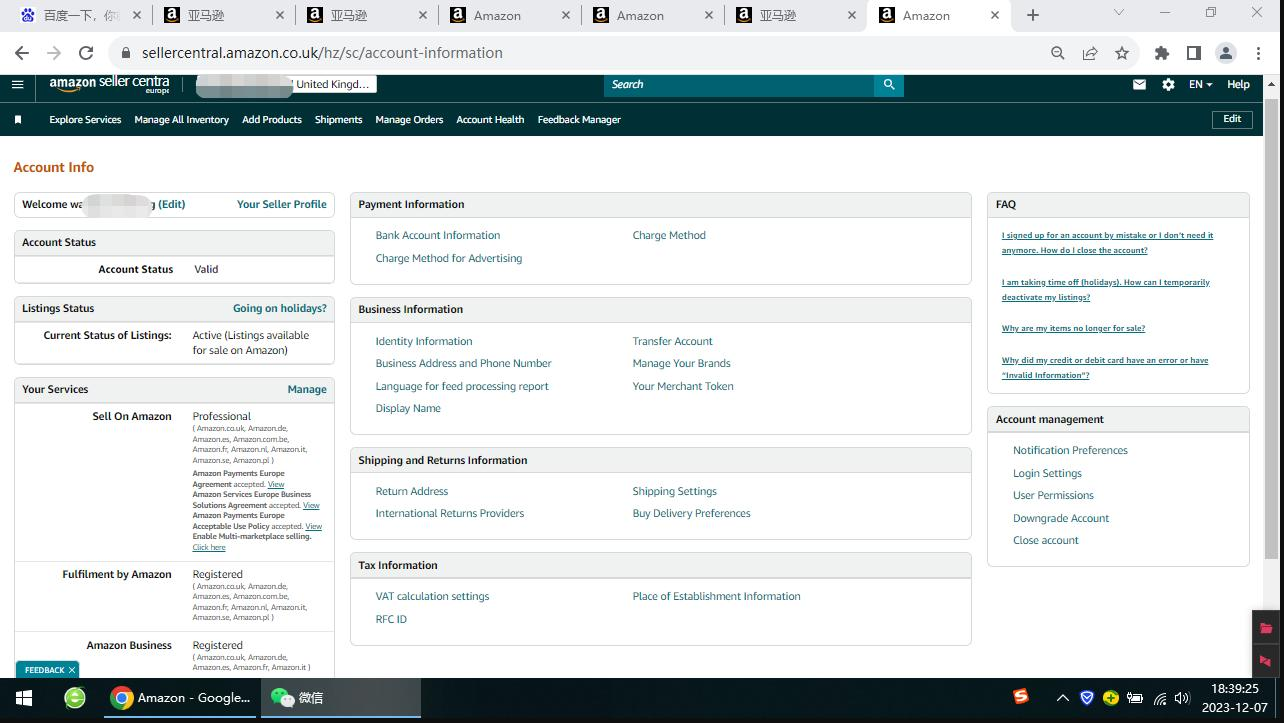The height and width of the screenshot is (723, 1284).
Task: Reload the page with browser refresh icon
Action: click(x=86, y=53)
